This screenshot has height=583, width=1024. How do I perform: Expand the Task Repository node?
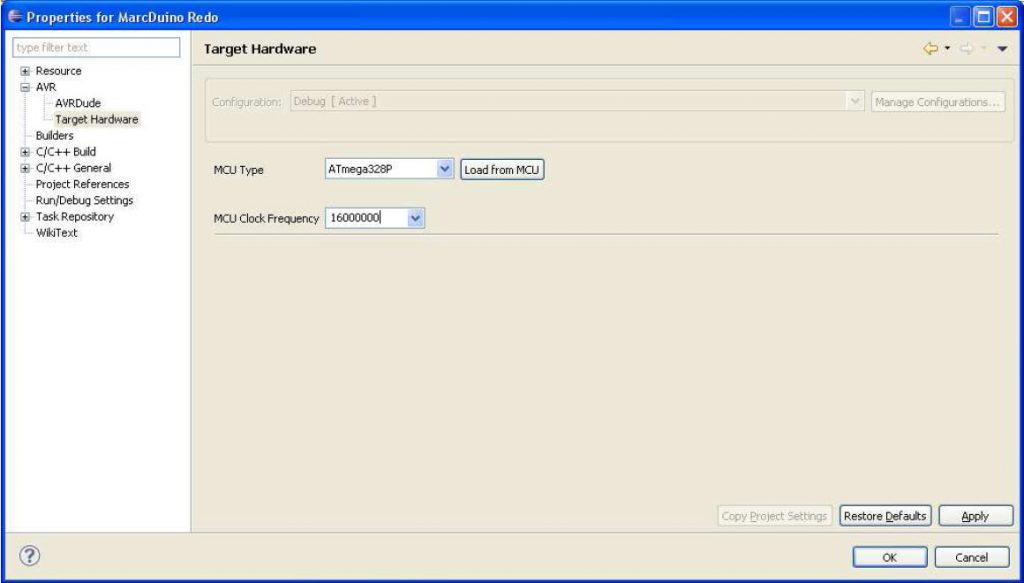25,217
